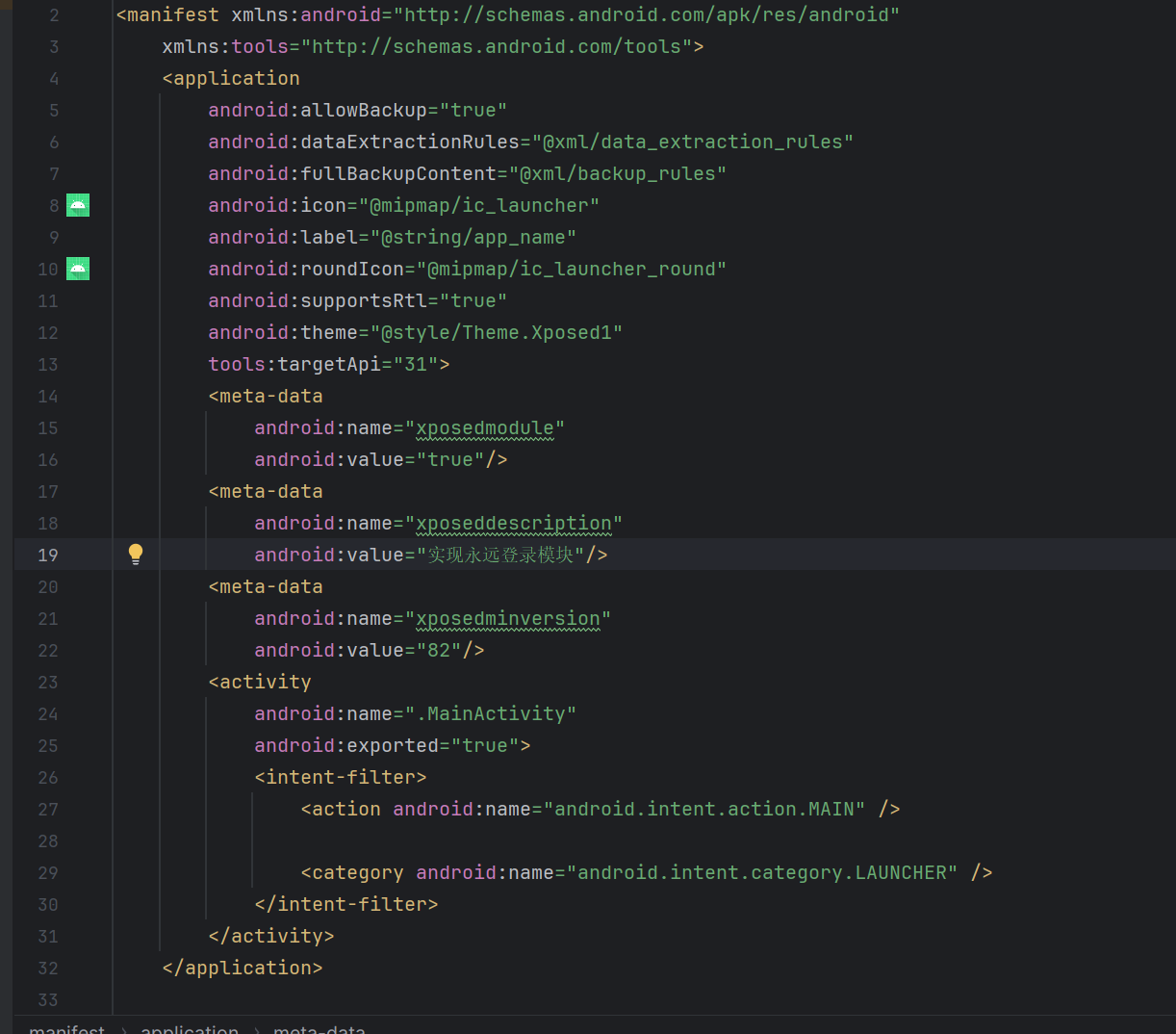Click the android:allowBackup attribute
1176x1034 pixels.
point(318,111)
